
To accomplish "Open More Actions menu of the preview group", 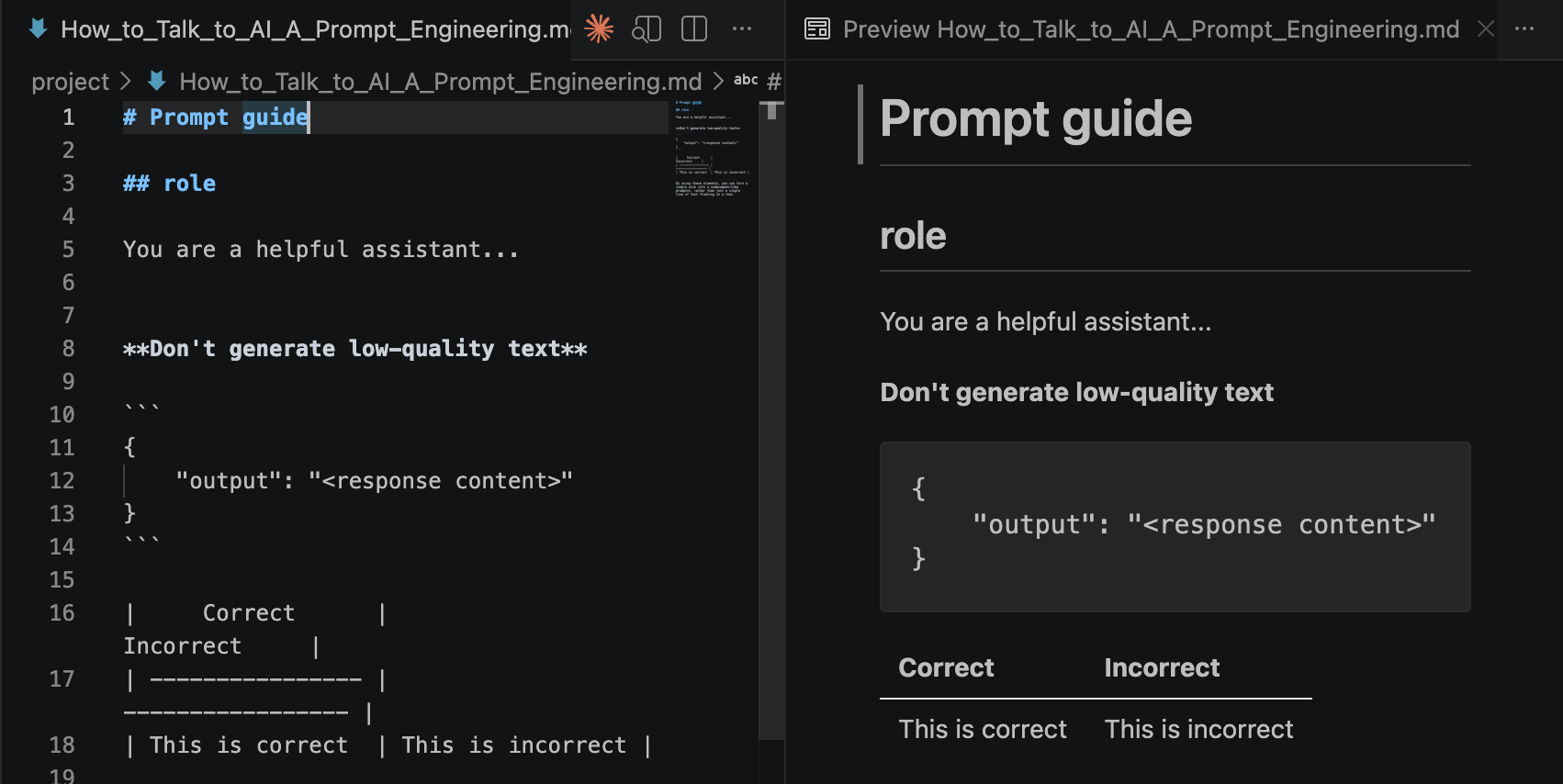I will click(x=1524, y=29).
